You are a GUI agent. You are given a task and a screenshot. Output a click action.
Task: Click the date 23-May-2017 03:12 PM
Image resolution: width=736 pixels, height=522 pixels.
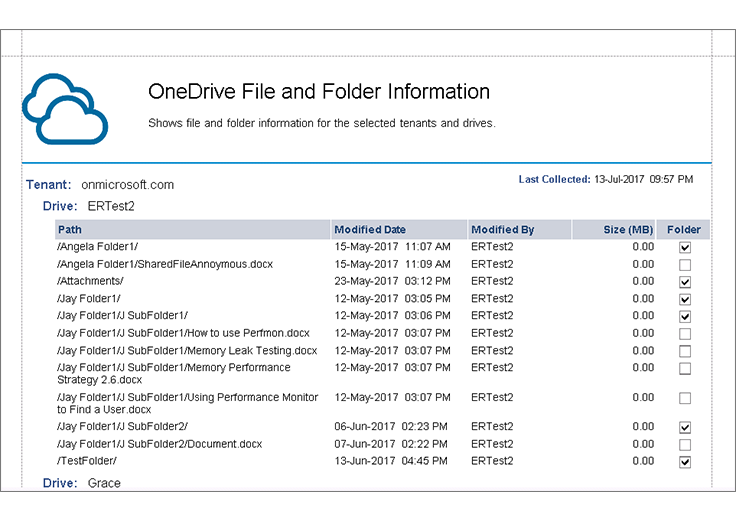(x=392, y=281)
